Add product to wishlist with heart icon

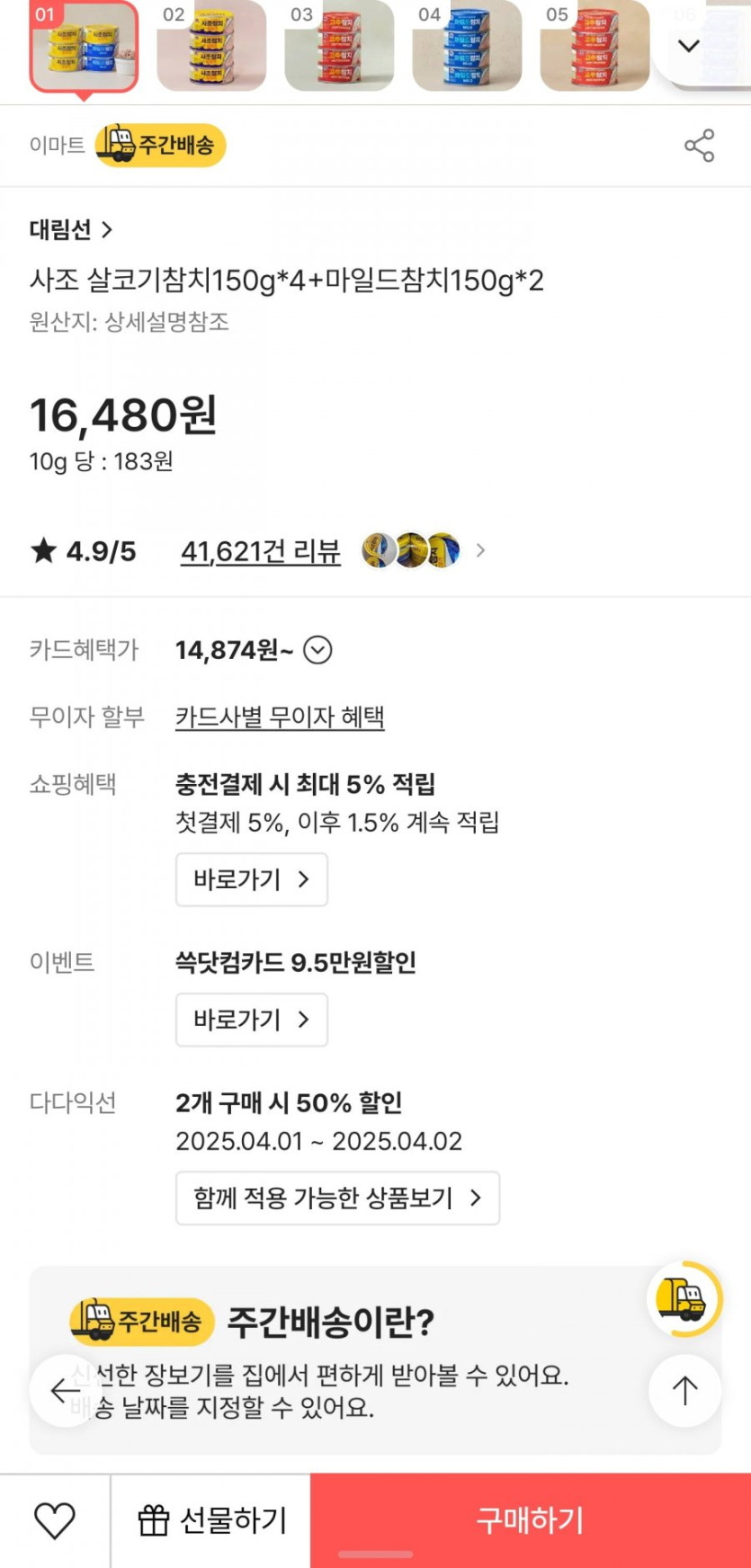54,1520
